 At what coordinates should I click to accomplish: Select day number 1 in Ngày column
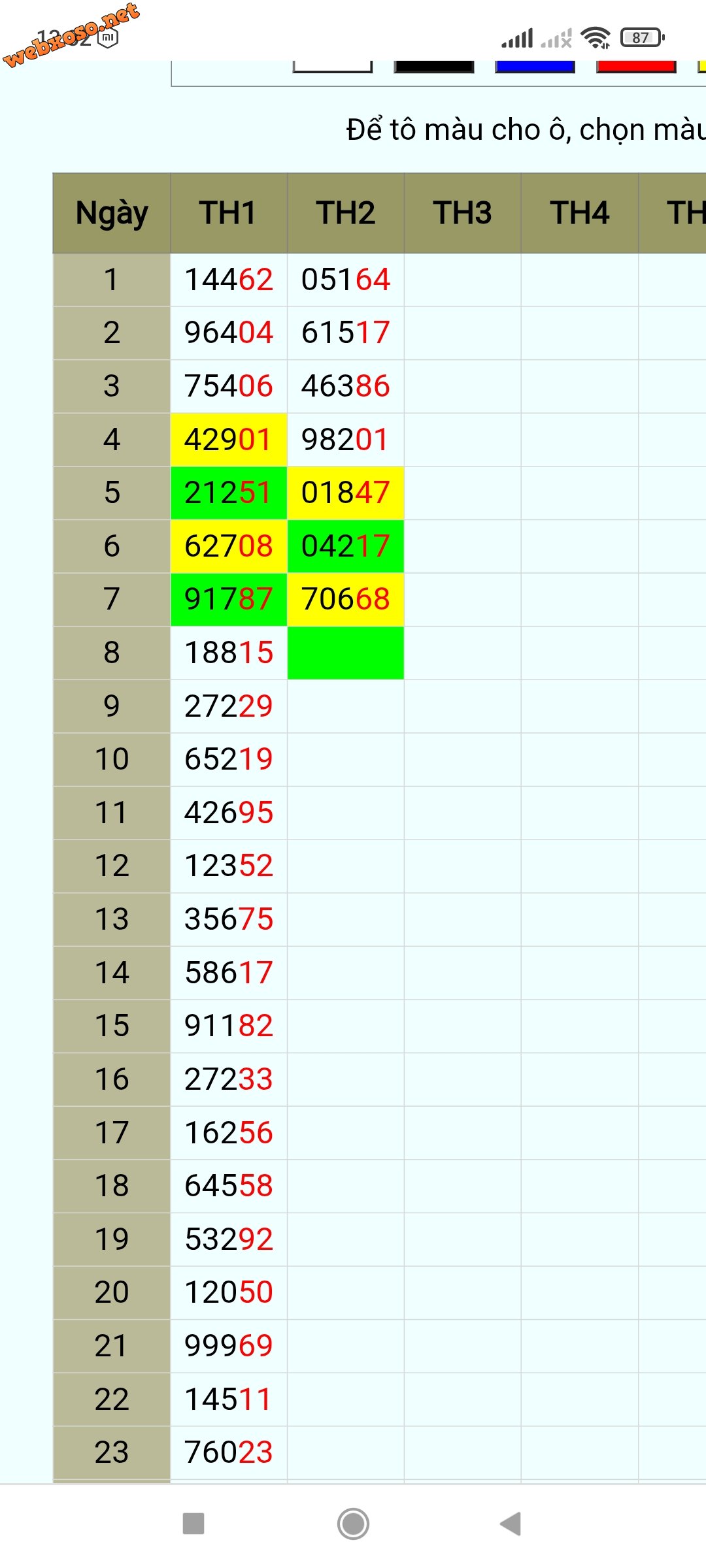click(112, 280)
